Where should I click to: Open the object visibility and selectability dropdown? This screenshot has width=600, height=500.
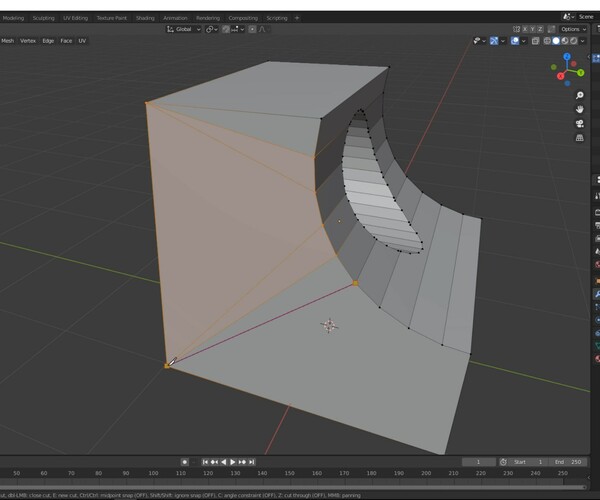click(x=479, y=41)
